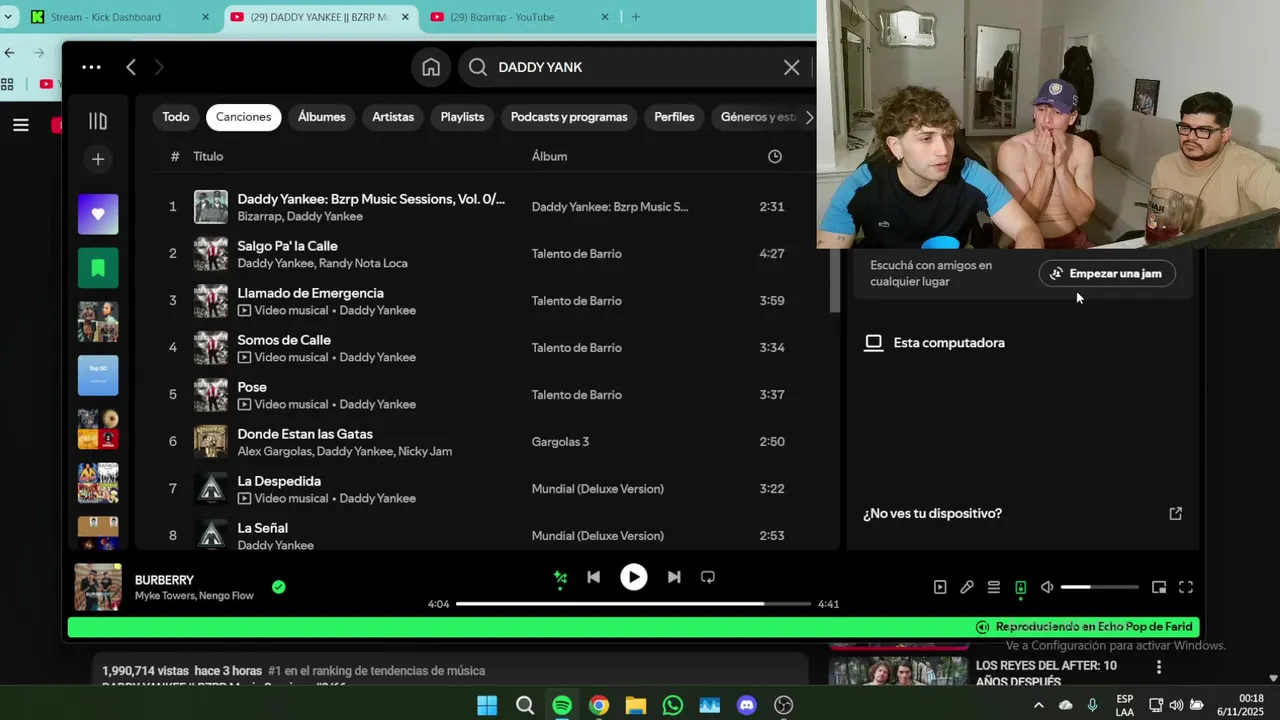
Task: Switch to the Álbumes filter
Action: (322, 117)
